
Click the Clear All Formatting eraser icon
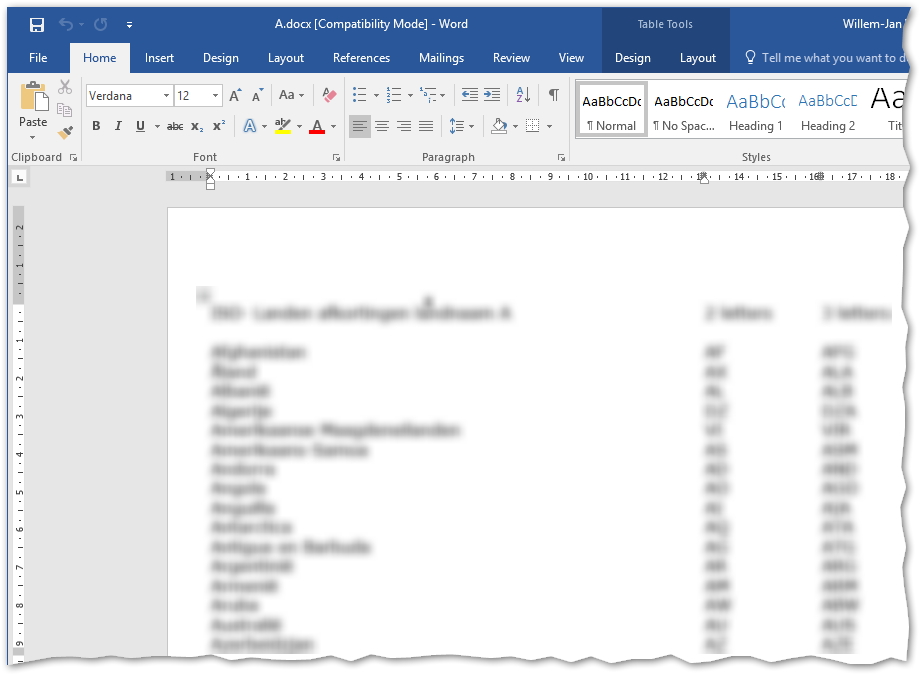[328, 95]
